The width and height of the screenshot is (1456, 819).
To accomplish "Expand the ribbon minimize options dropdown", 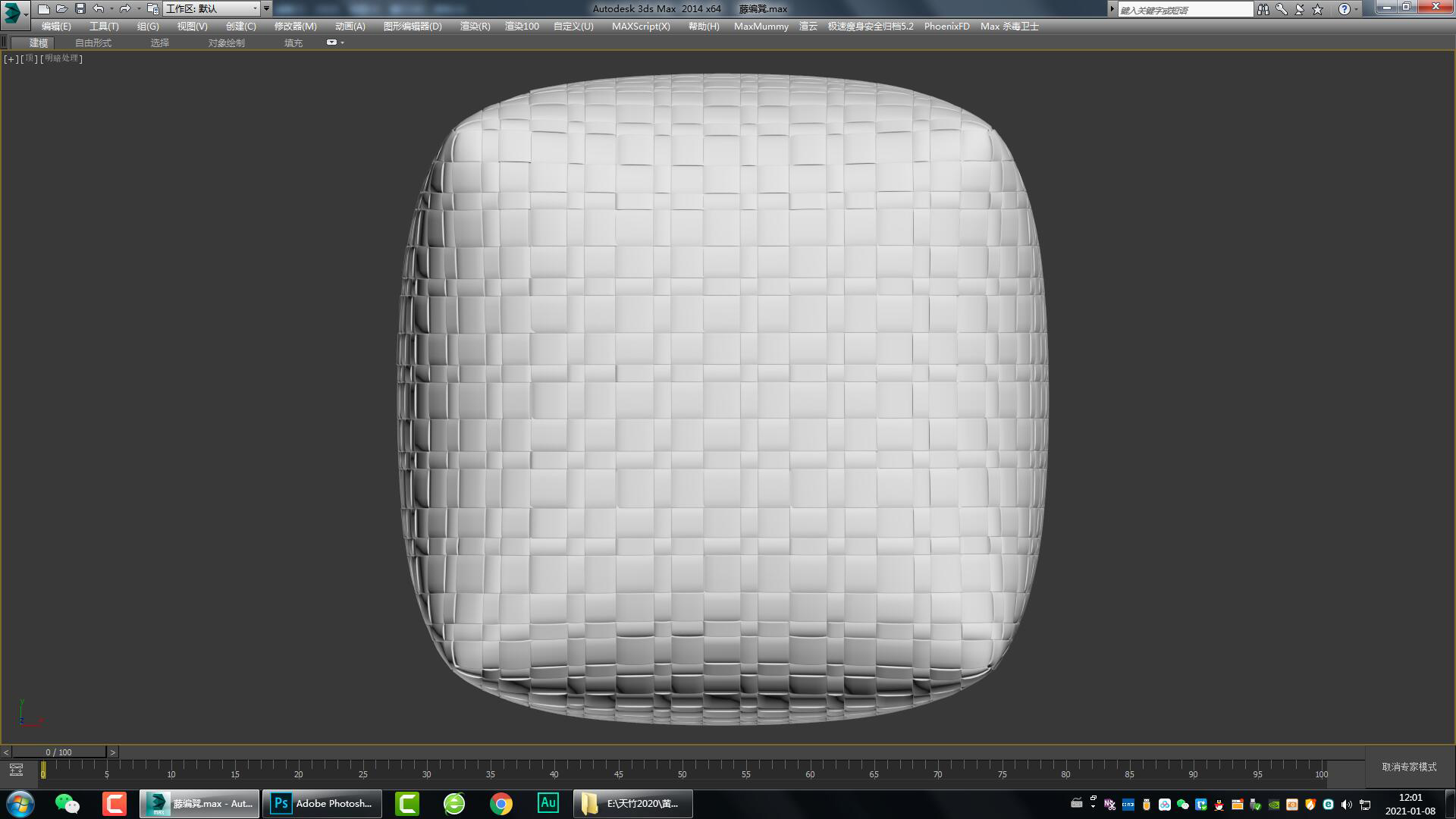I will point(343,42).
